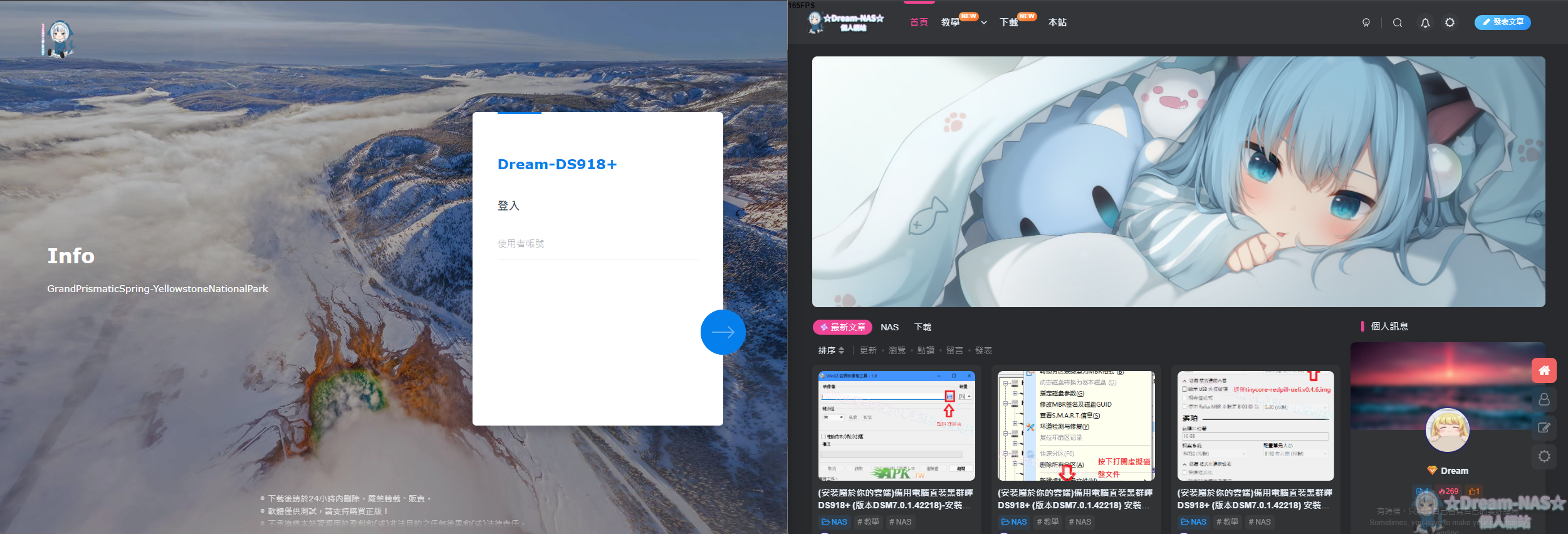This screenshot has height=534, width=1568.
Task: Click the 使用者帳號 username input field
Action: point(597,244)
